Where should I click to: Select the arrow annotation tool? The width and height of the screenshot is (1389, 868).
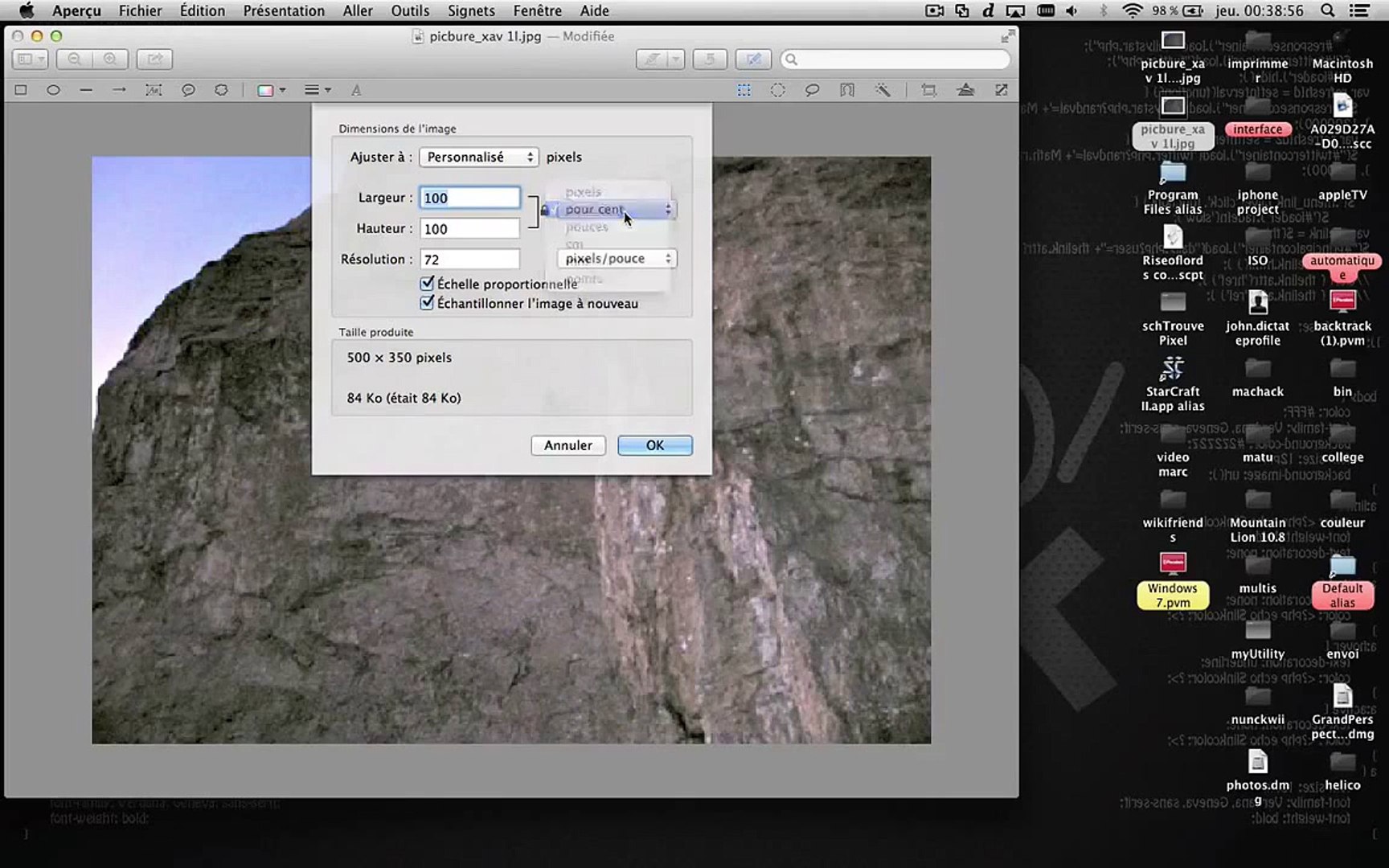pos(120,90)
